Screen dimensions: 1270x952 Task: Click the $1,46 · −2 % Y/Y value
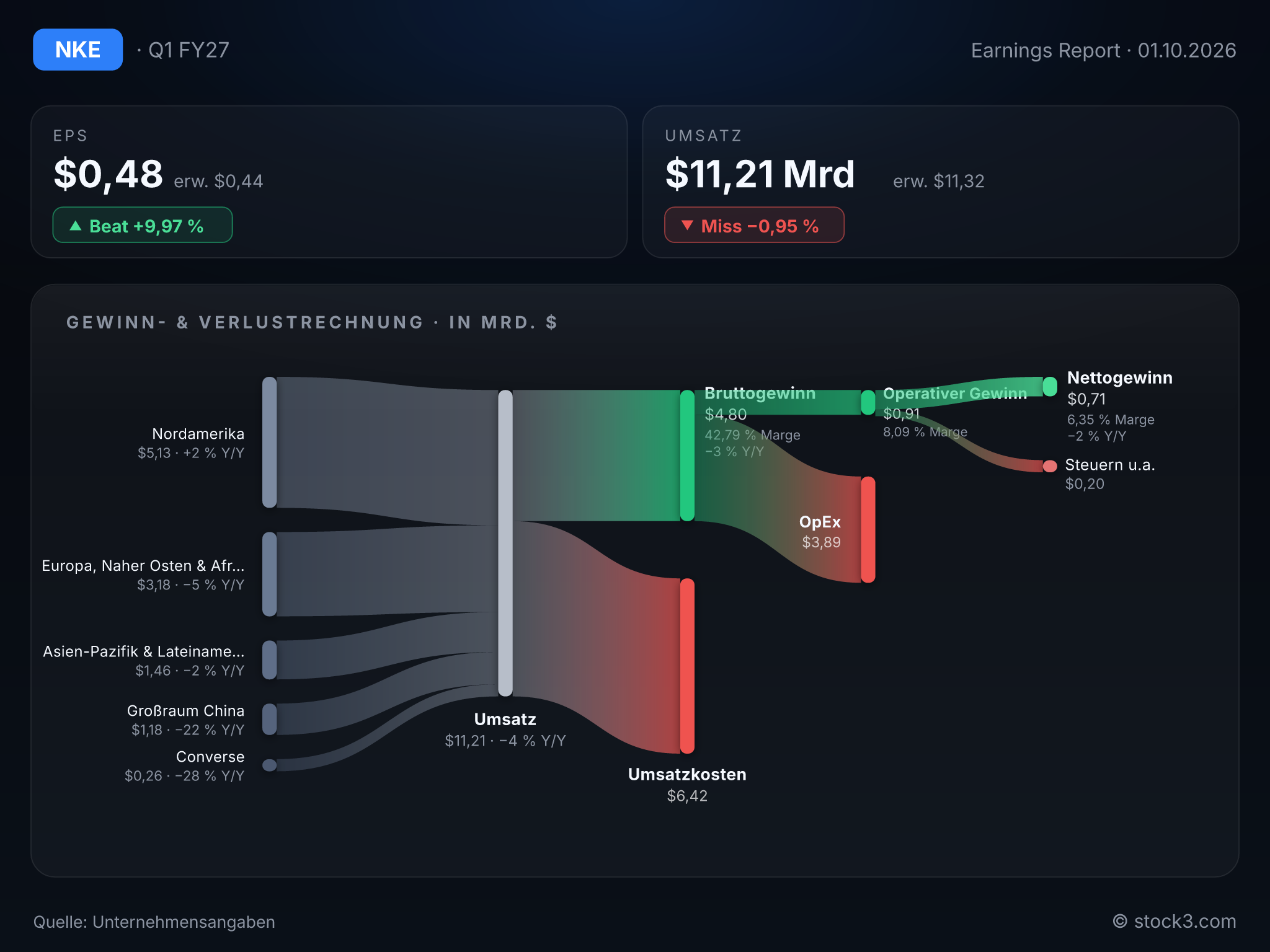(x=190, y=671)
